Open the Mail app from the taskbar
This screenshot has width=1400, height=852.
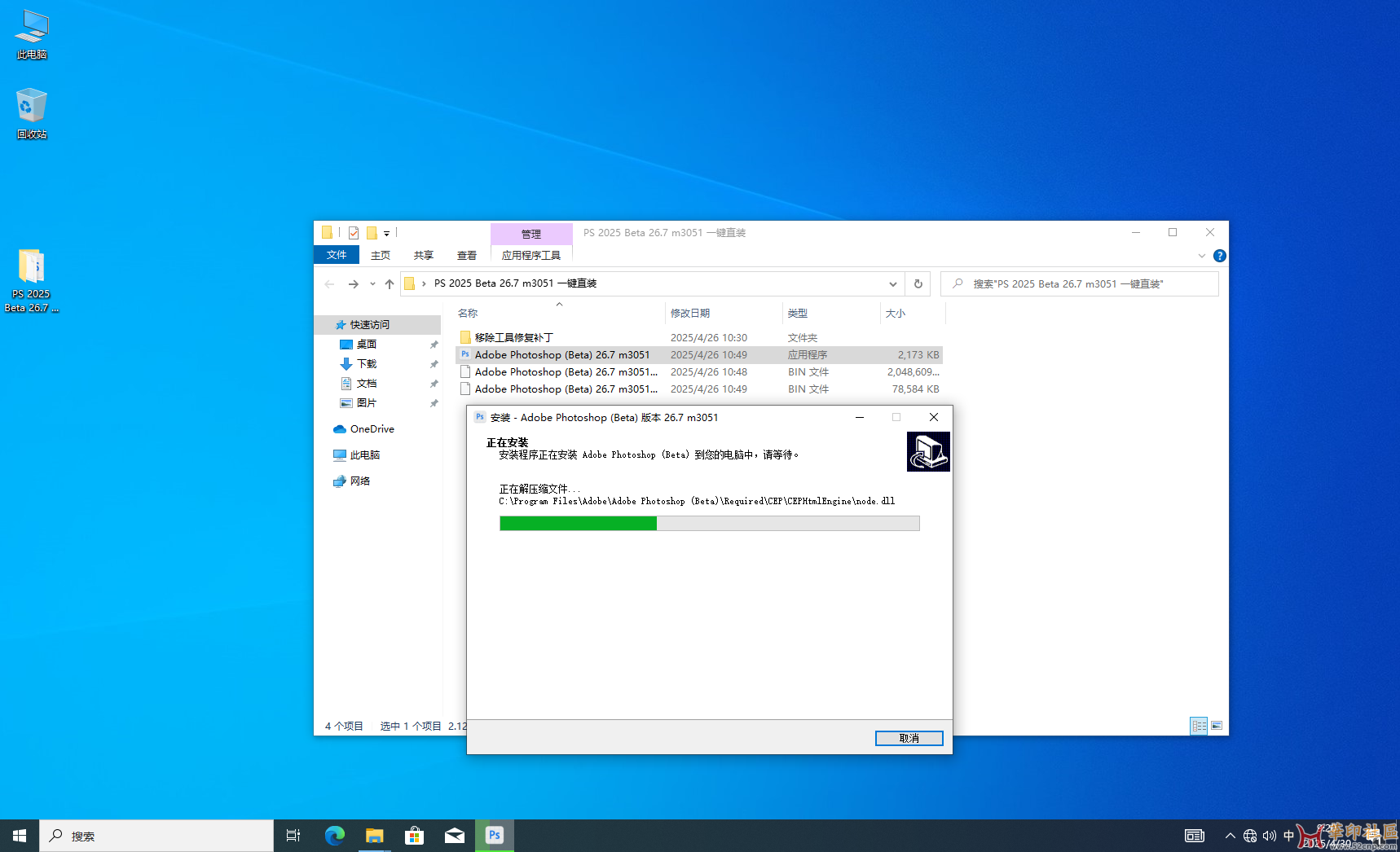pyautogui.click(x=454, y=836)
